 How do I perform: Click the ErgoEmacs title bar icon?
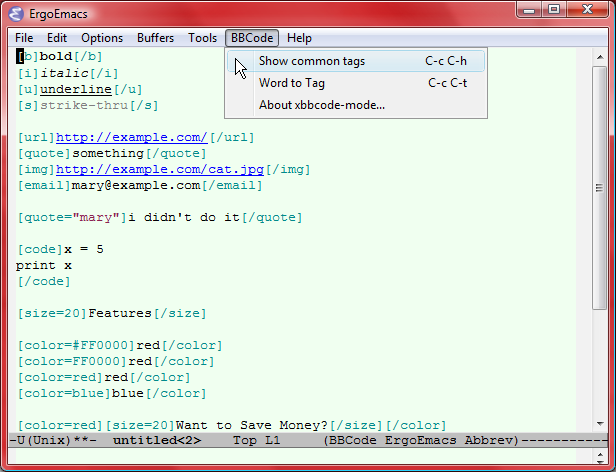16,14
